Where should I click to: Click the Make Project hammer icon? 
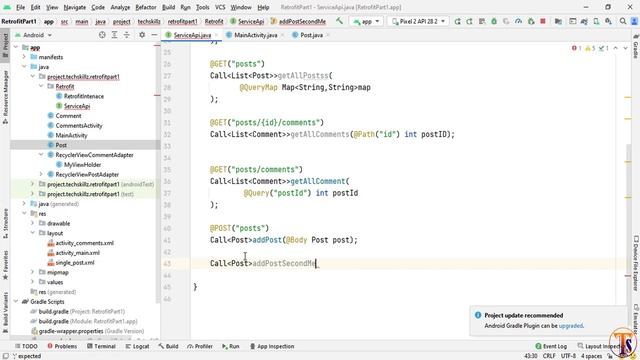click(x=339, y=21)
